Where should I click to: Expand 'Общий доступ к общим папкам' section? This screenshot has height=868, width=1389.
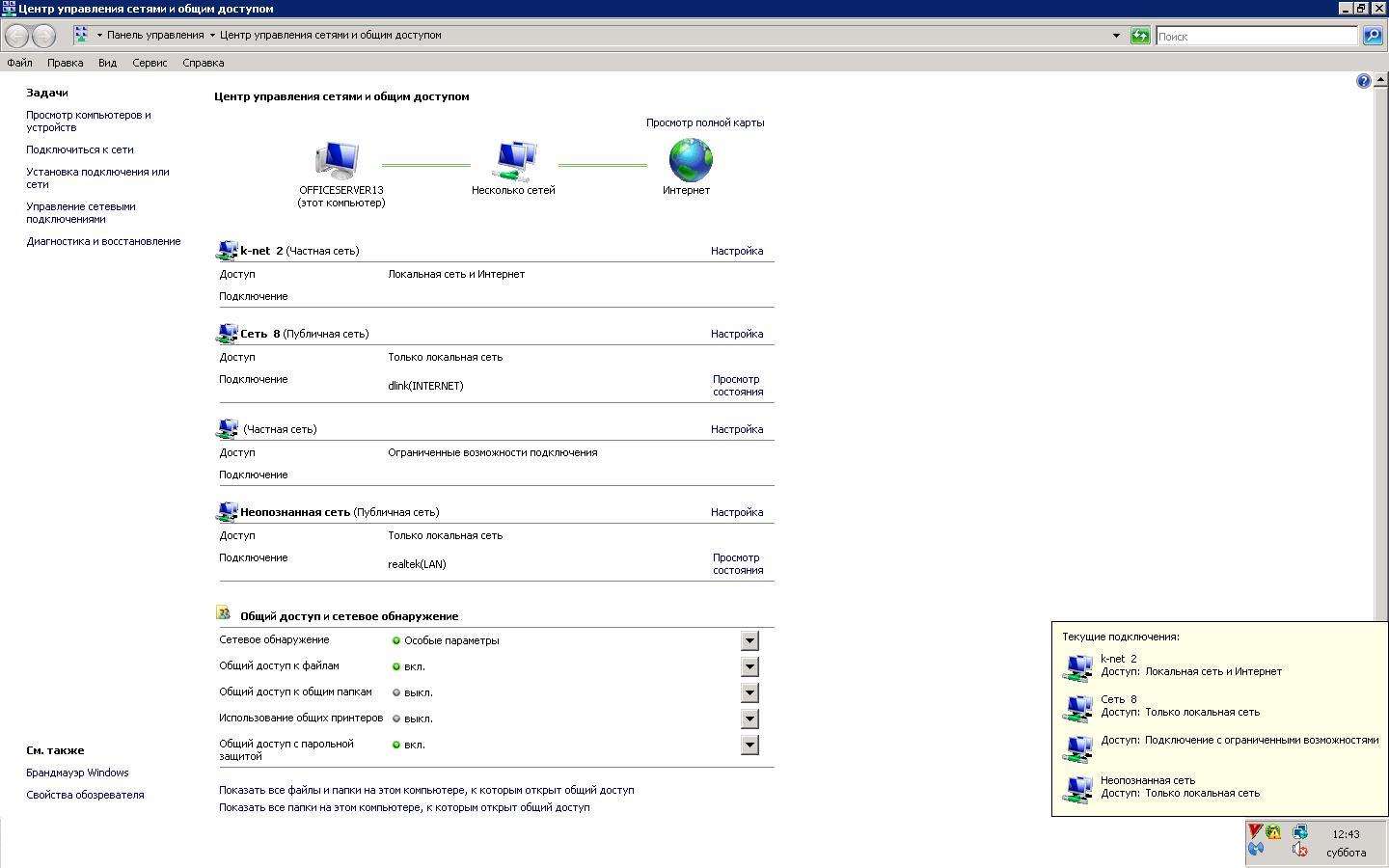pos(749,692)
